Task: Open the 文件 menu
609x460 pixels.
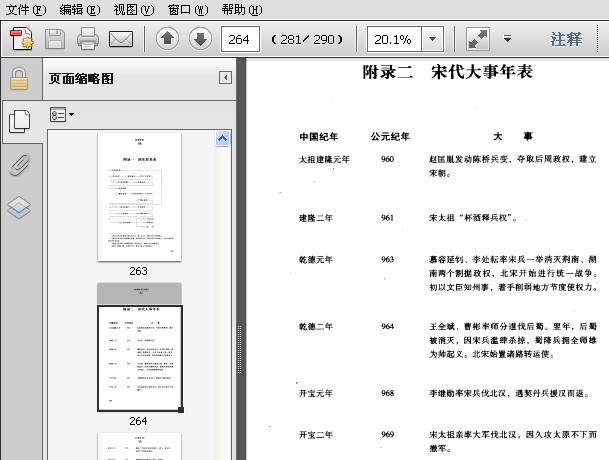Action: pyautogui.click(x=26, y=9)
